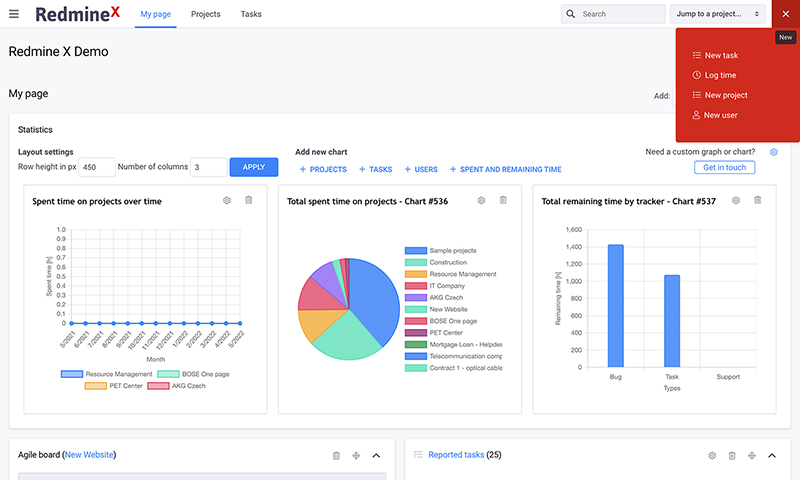
Task: Click the Task bar in Chart #537
Action: (x=672, y=321)
